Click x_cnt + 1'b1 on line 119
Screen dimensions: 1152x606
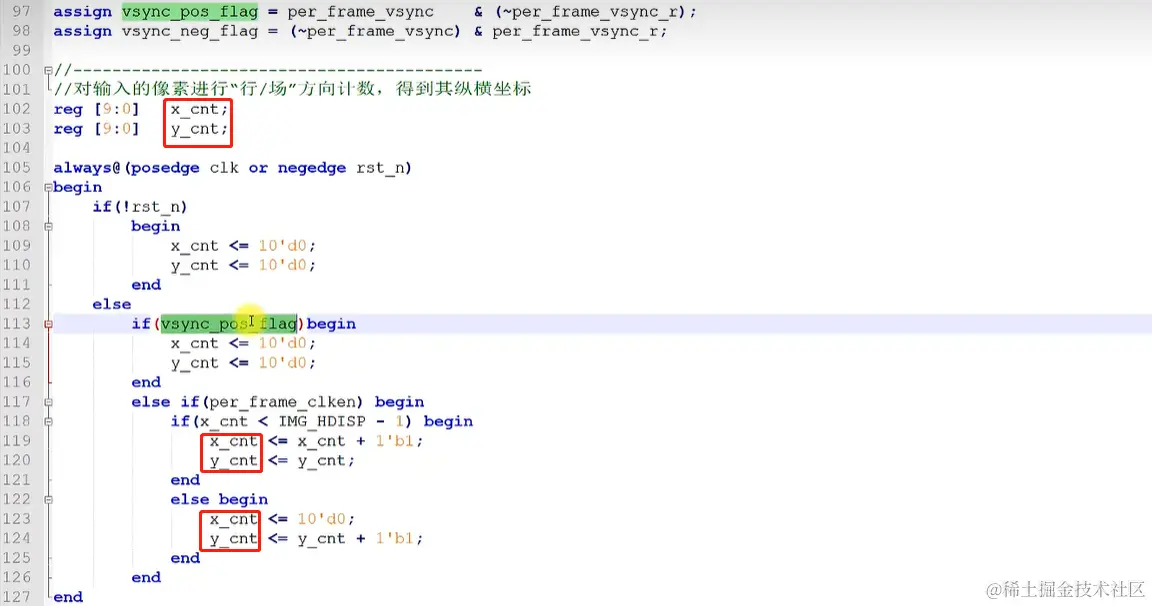pyautogui.click(x=358, y=441)
